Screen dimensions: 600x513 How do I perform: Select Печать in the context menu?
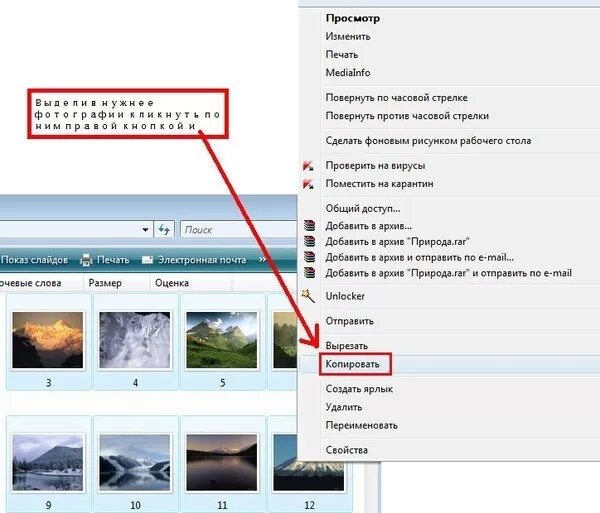[342, 55]
